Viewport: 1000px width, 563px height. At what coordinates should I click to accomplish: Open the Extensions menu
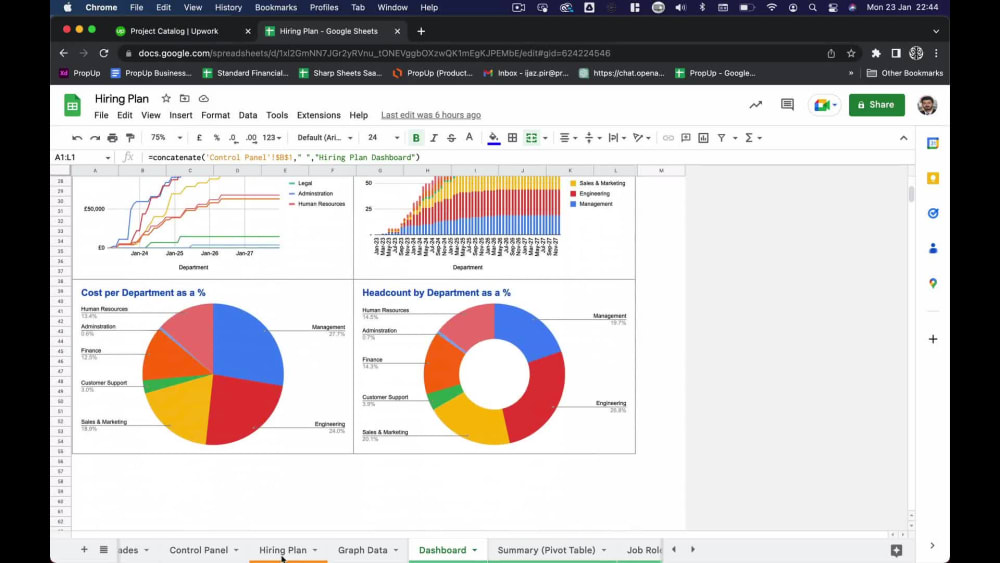click(x=318, y=115)
